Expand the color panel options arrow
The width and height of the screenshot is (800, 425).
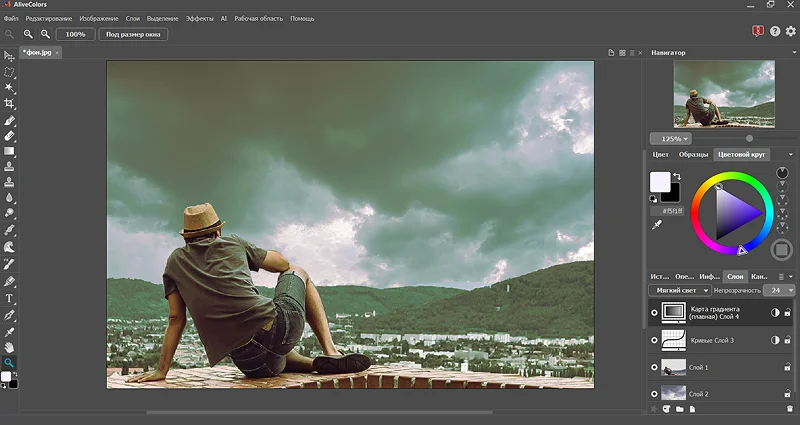tap(791, 155)
